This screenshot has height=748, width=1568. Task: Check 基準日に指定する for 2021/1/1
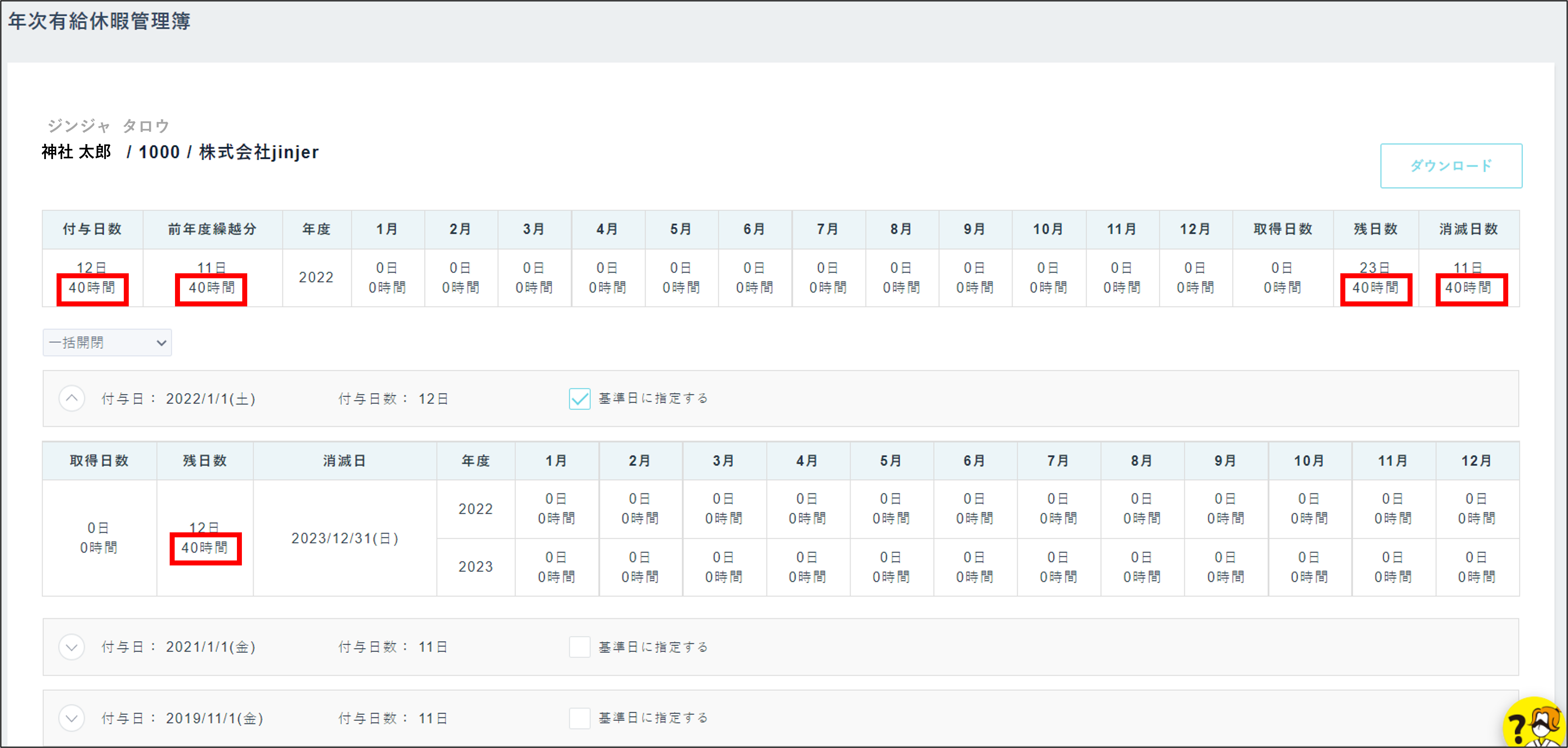click(x=579, y=646)
